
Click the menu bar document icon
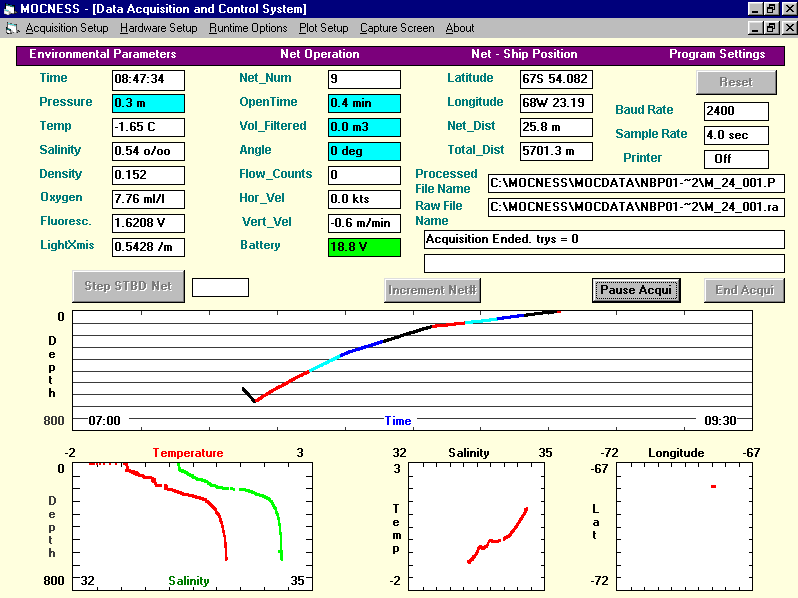(x=12, y=29)
